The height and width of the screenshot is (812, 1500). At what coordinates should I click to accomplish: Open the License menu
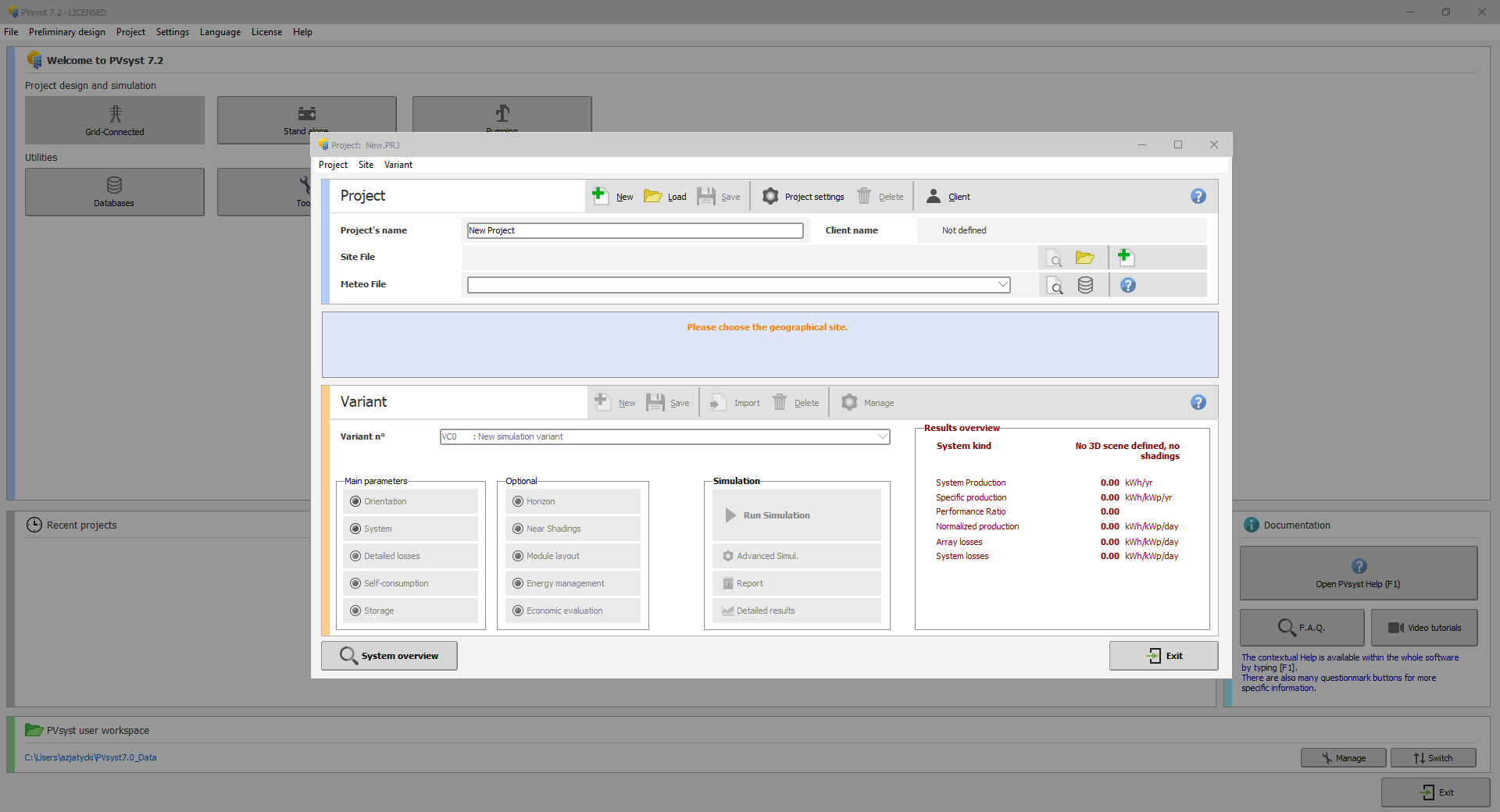(x=266, y=32)
